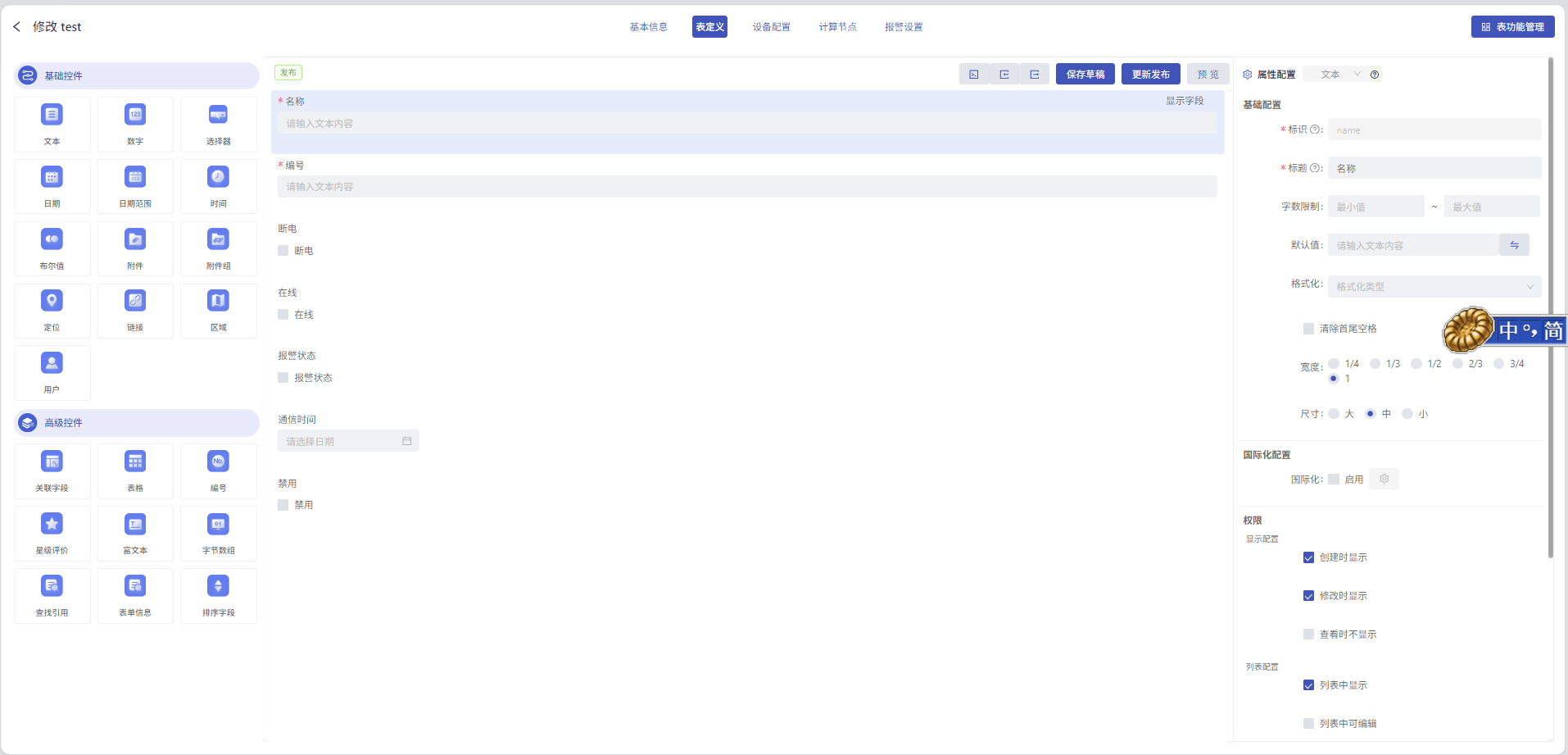Select the 布尔值 boolean control icon

pos(52,239)
